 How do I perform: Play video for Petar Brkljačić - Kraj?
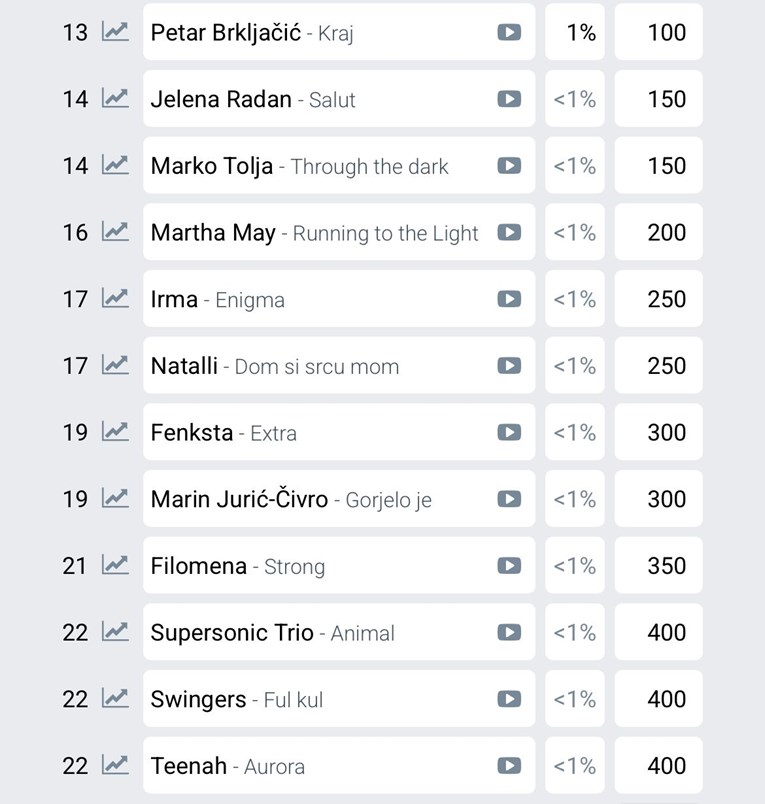pos(509,32)
